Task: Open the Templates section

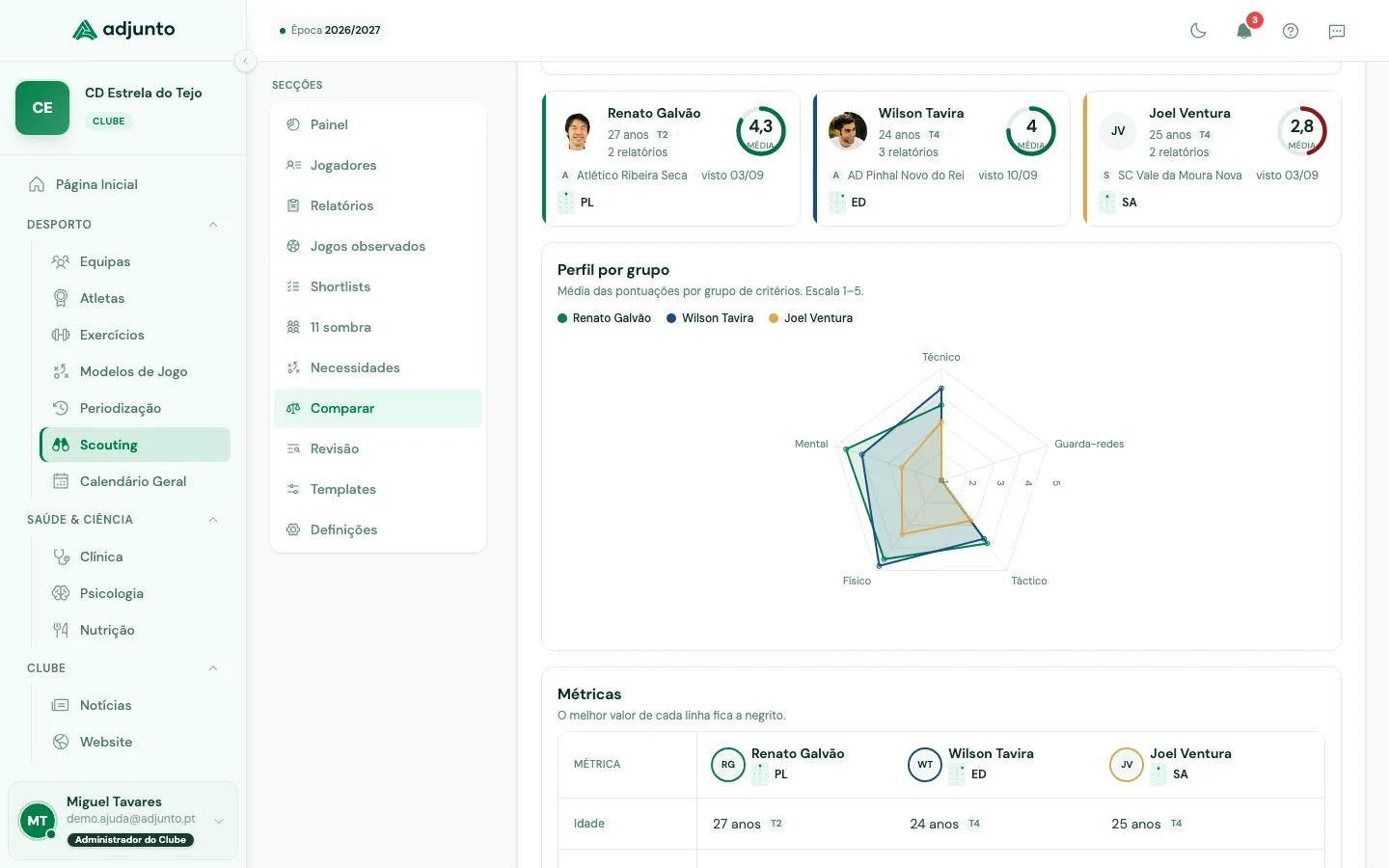Action: (378, 489)
